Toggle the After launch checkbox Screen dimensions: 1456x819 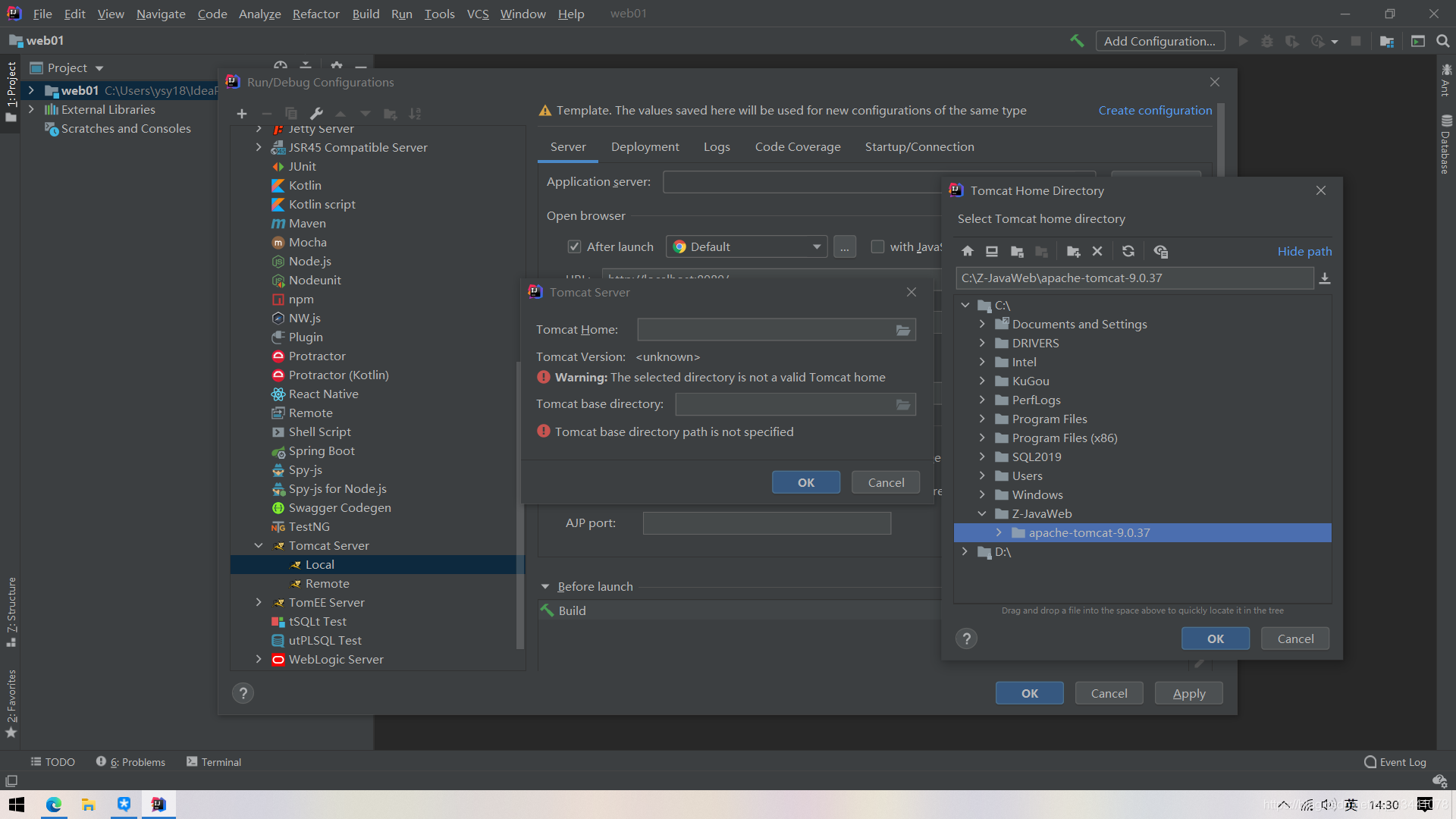(x=574, y=247)
